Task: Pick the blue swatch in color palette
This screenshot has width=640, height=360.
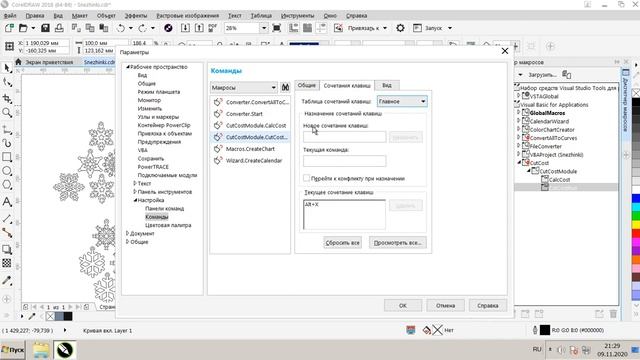Action: click(x=636, y=198)
